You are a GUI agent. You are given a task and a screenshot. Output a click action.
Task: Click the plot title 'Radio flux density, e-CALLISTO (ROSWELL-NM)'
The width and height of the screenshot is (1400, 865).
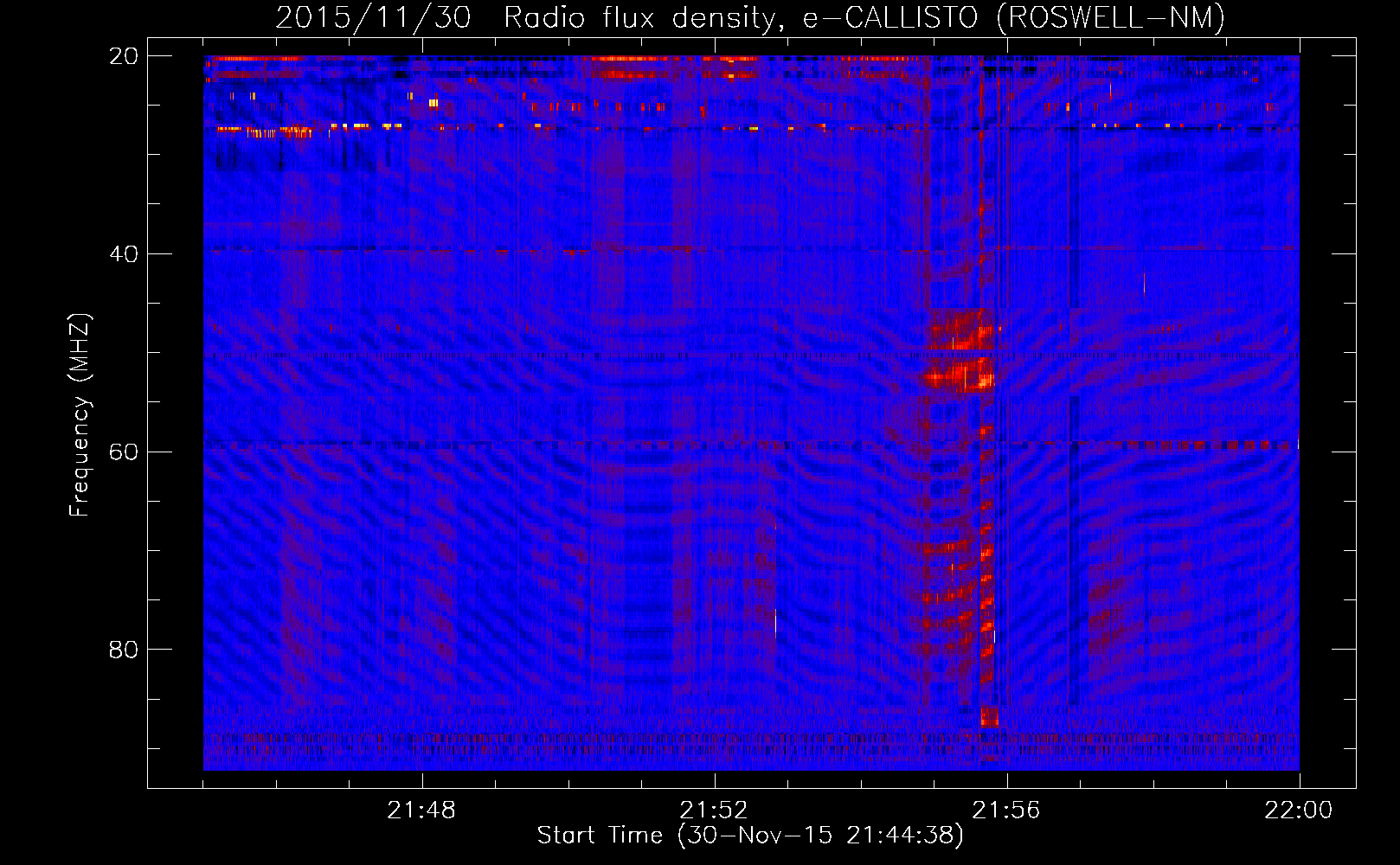click(x=864, y=17)
